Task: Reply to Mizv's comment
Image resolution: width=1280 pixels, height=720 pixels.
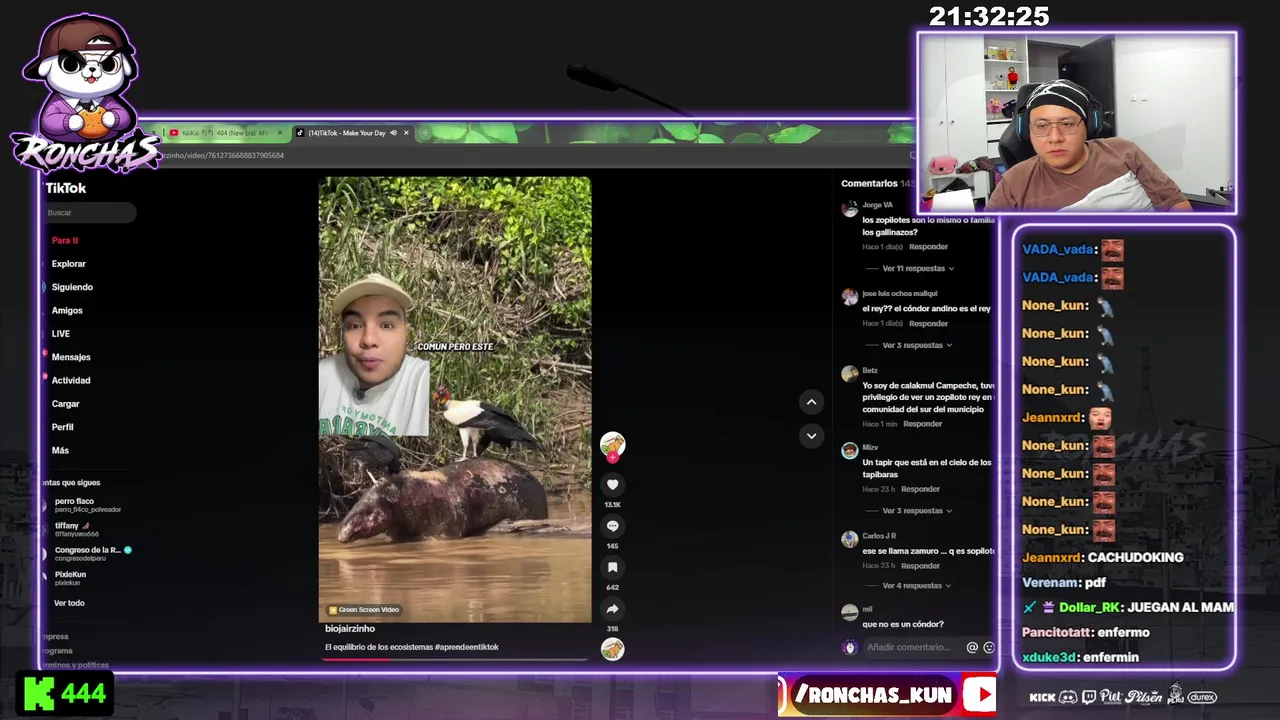Action: [x=920, y=490]
